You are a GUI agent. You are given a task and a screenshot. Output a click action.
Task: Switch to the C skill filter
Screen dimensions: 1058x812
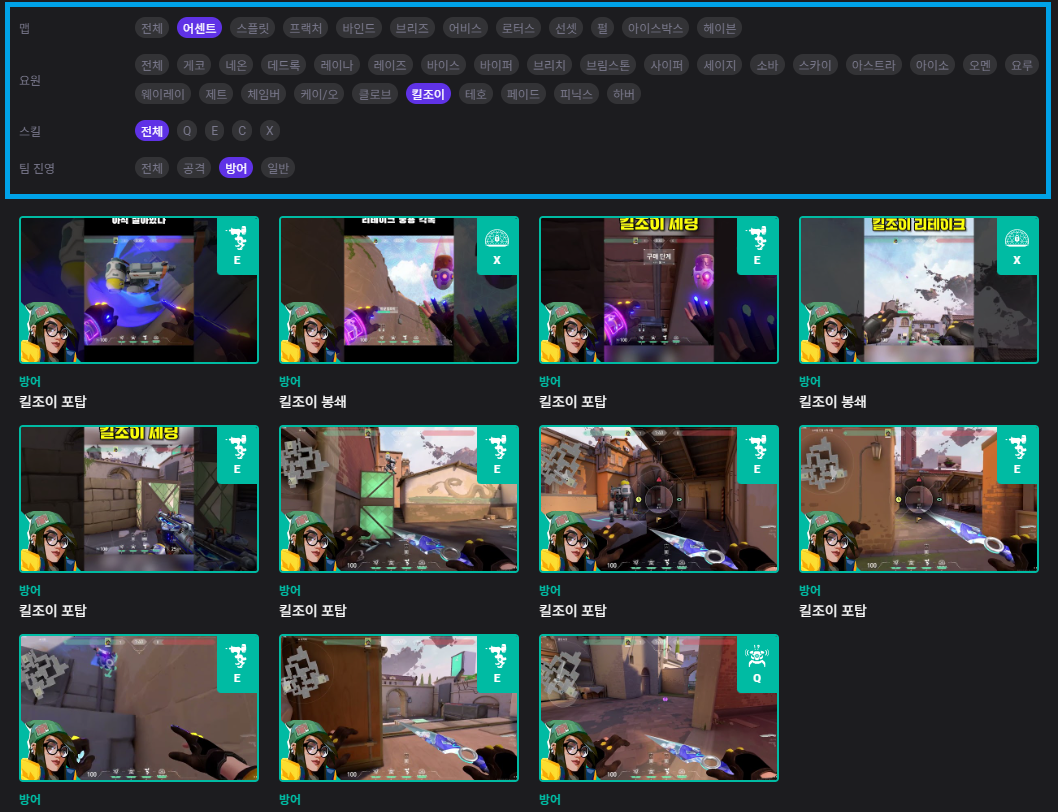242,130
